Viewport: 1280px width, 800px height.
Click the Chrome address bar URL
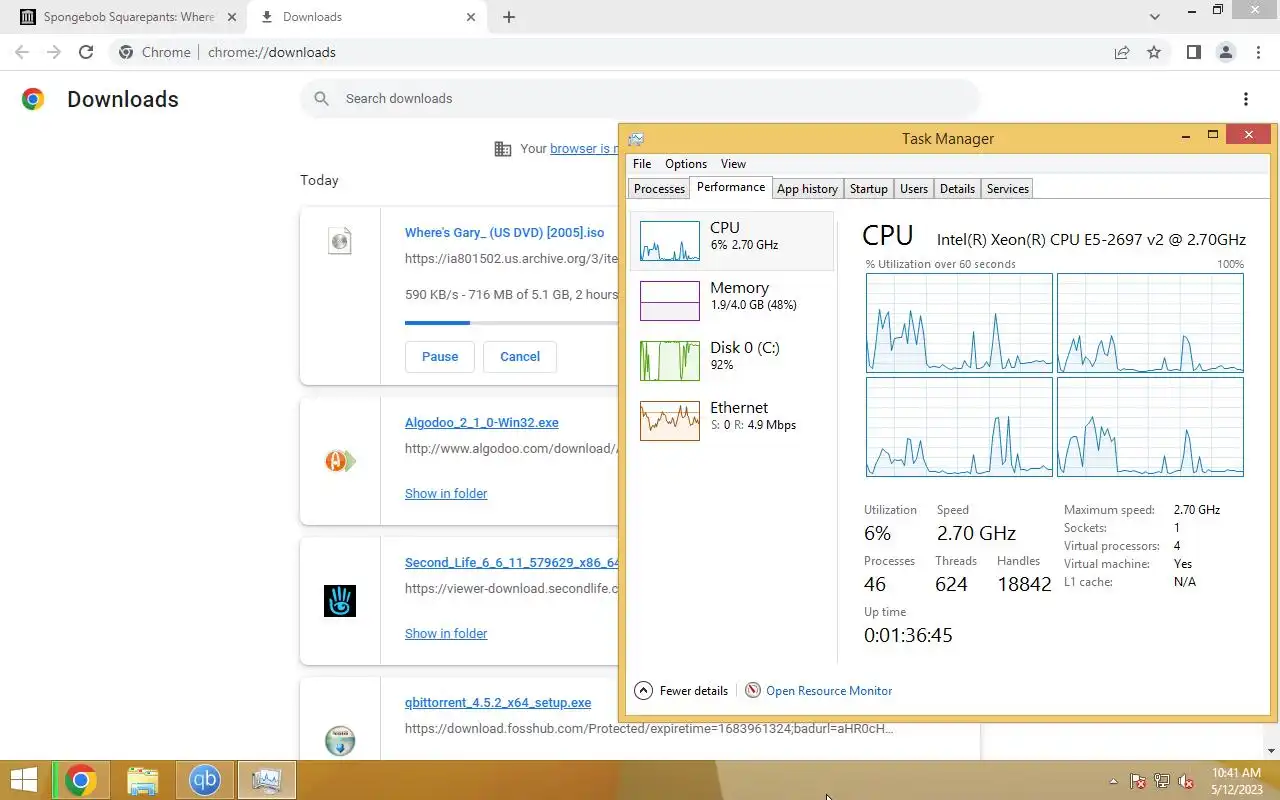pyautogui.click(x=272, y=52)
